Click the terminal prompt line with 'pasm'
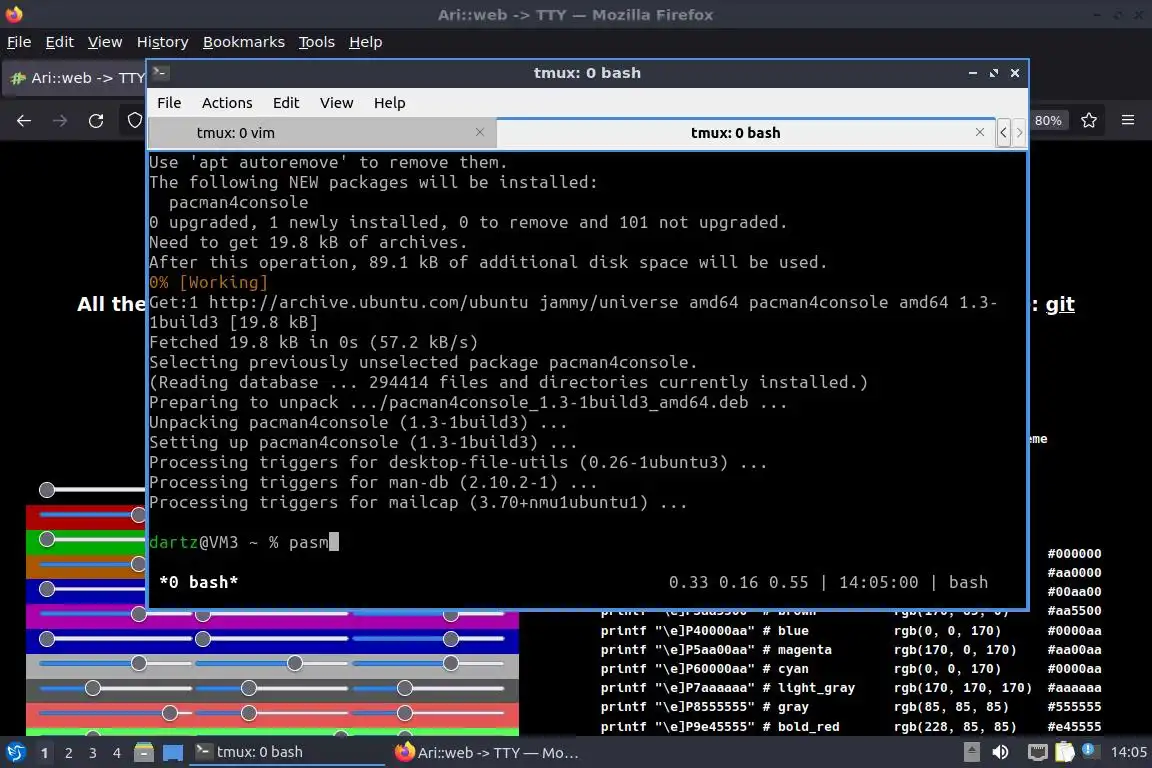 [244, 542]
